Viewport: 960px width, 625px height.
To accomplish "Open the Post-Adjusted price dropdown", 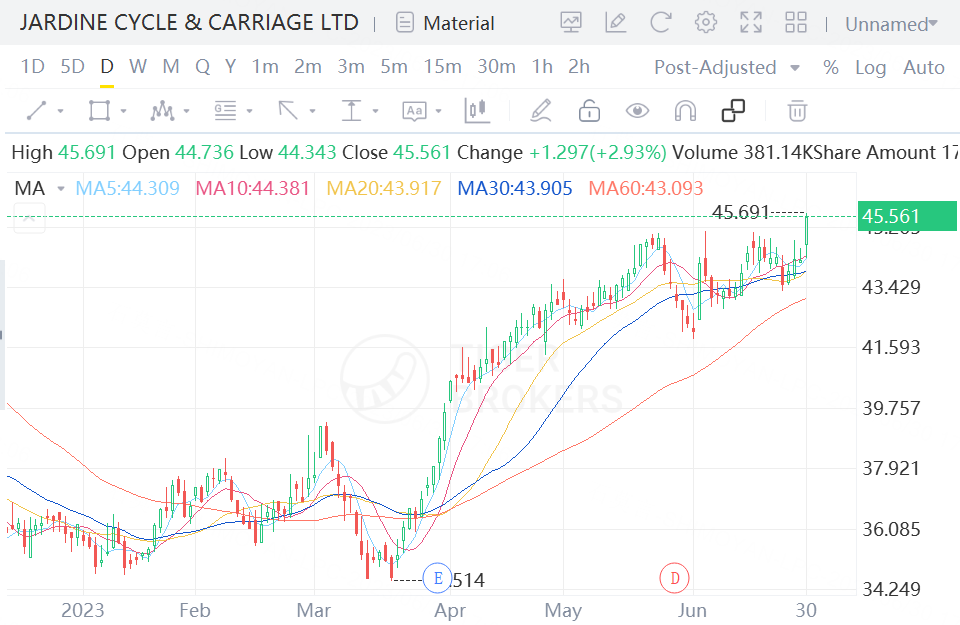I will point(727,67).
